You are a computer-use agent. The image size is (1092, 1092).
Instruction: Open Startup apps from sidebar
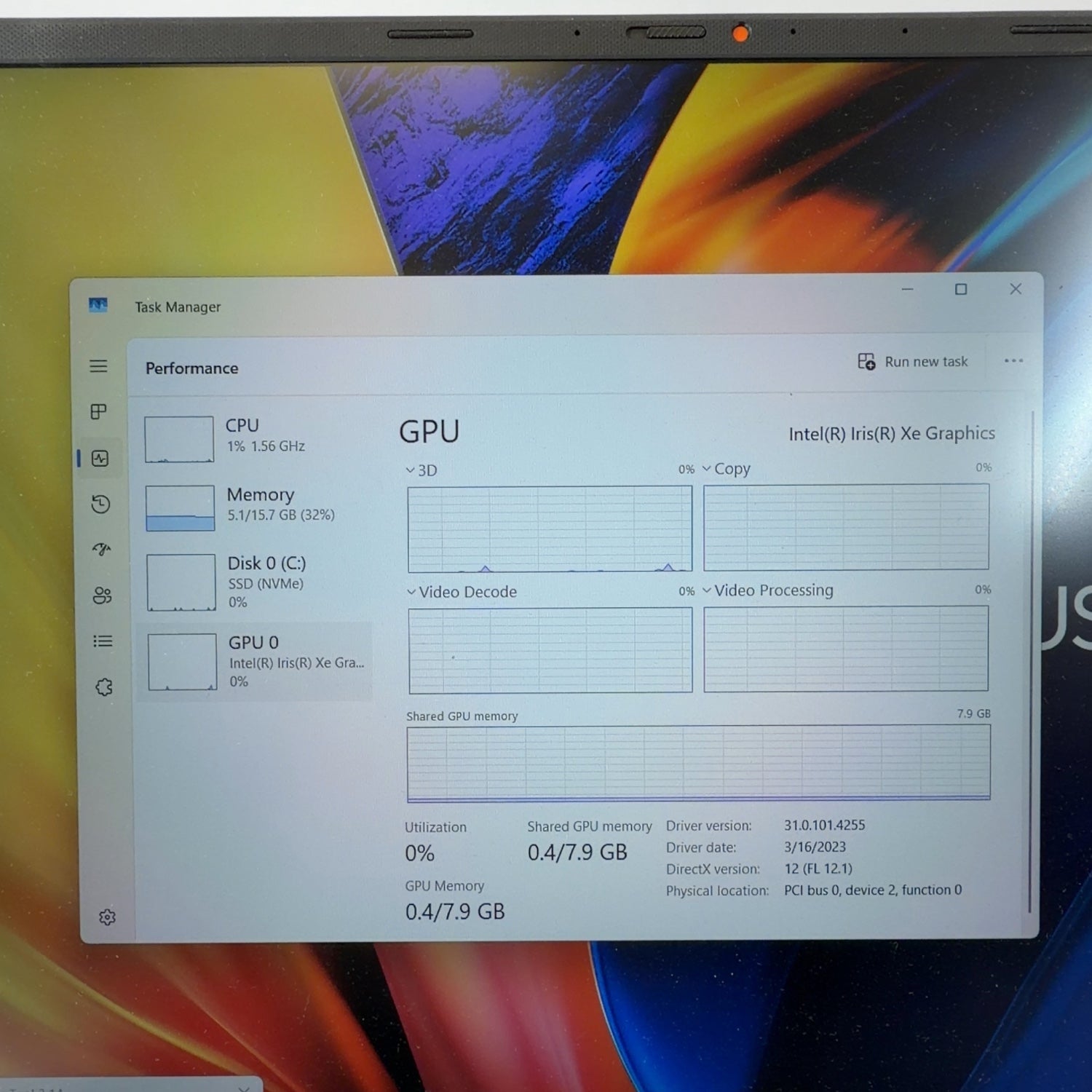click(x=102, y=550)
